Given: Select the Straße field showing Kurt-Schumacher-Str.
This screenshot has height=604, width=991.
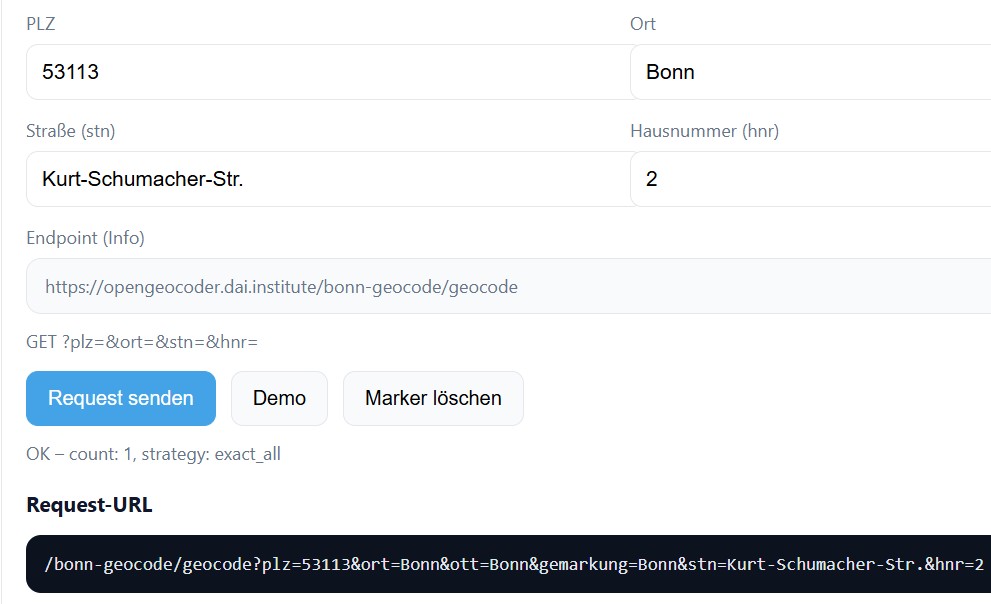Looking at the screenshot, I should (x=328, y=179).
